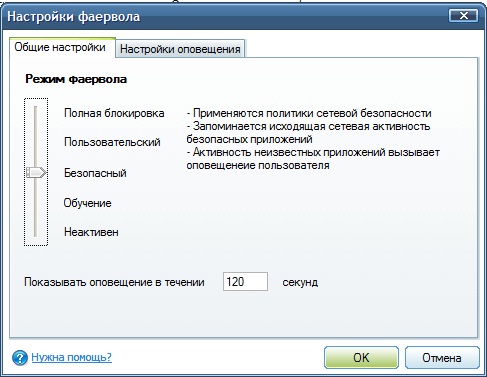Viewport: 487px width, 377px height.
Task: Click the blue question mark help icon
Action: click(20, 358)
